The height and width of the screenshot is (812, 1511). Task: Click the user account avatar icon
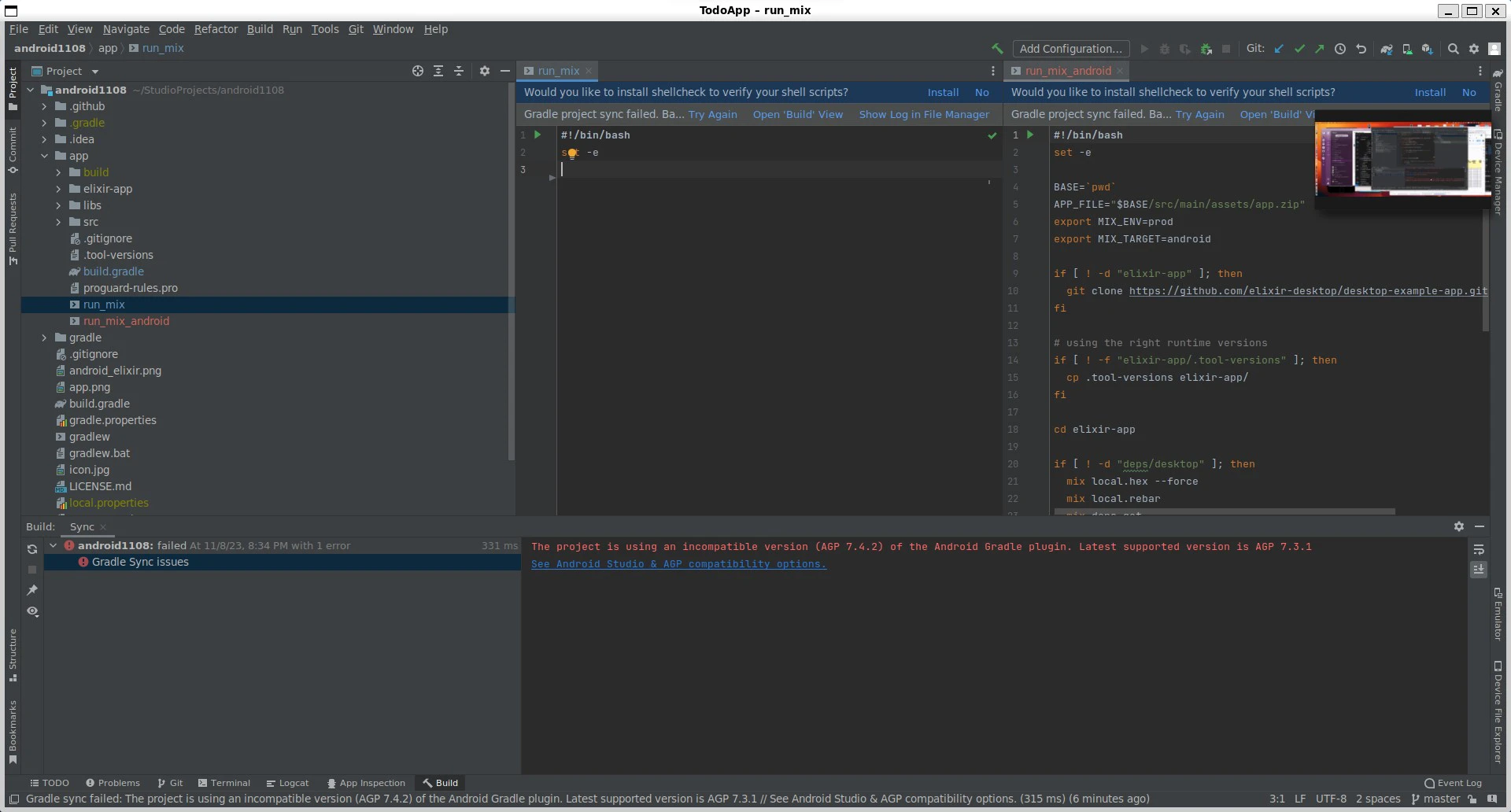(1494, 49)
